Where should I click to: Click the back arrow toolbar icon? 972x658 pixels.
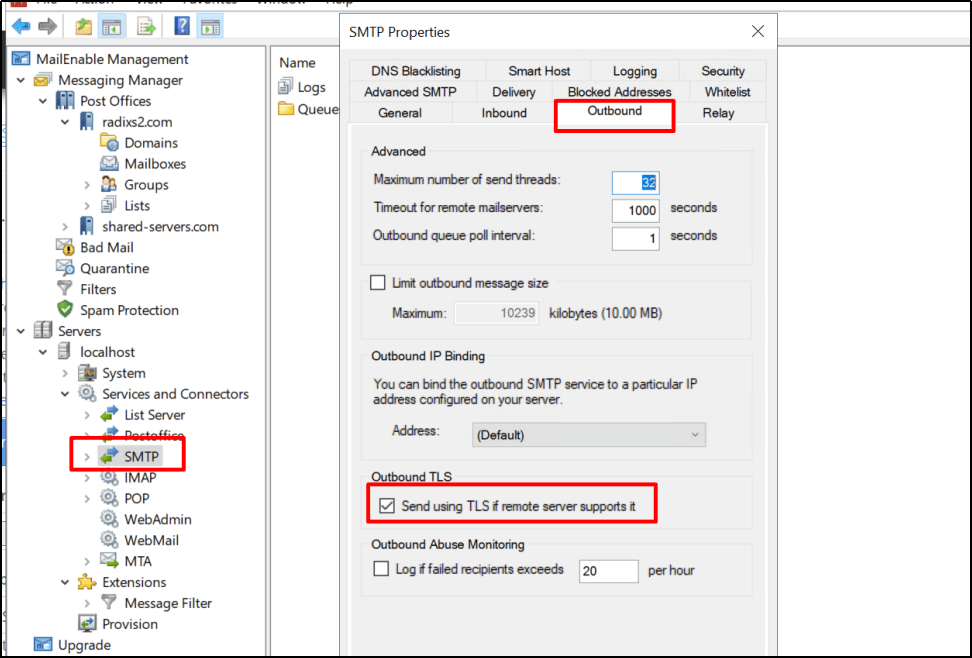[20, 26]
